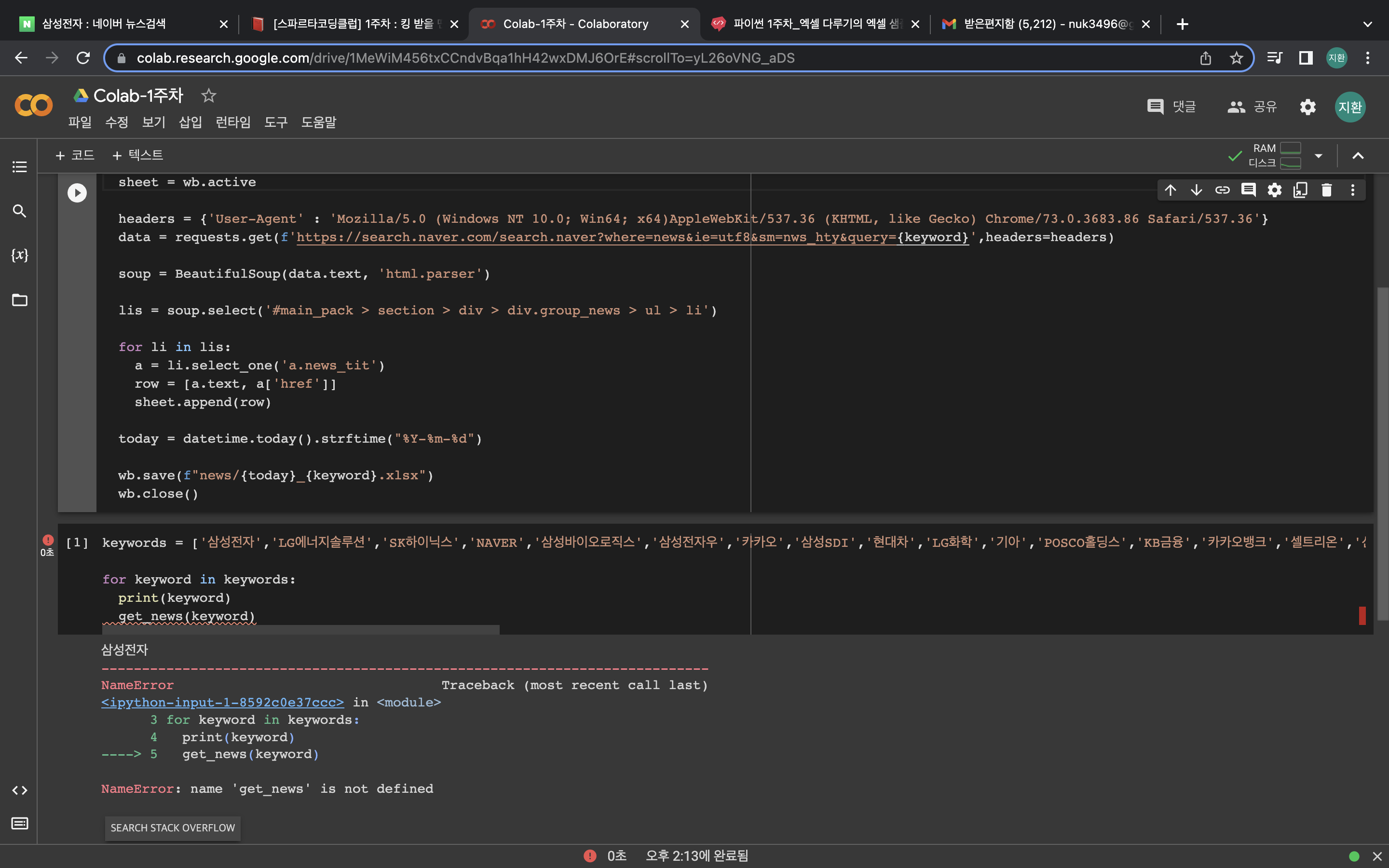Open the Chrome three-dot menu
The image size is (1389, 868).
pyautogui.click(x=1368, y=58)
